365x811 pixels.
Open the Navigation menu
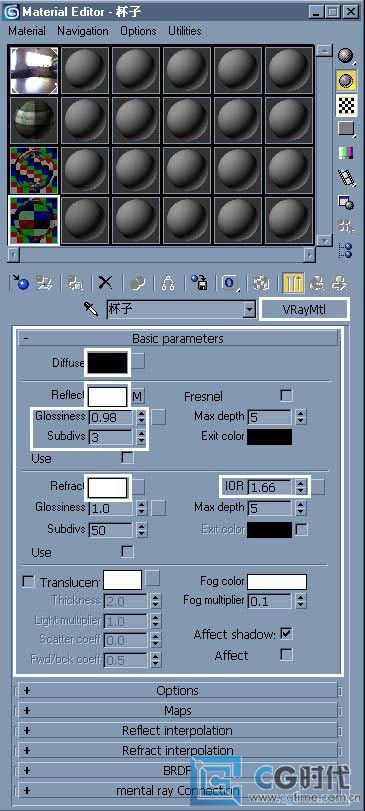(83, 31)
